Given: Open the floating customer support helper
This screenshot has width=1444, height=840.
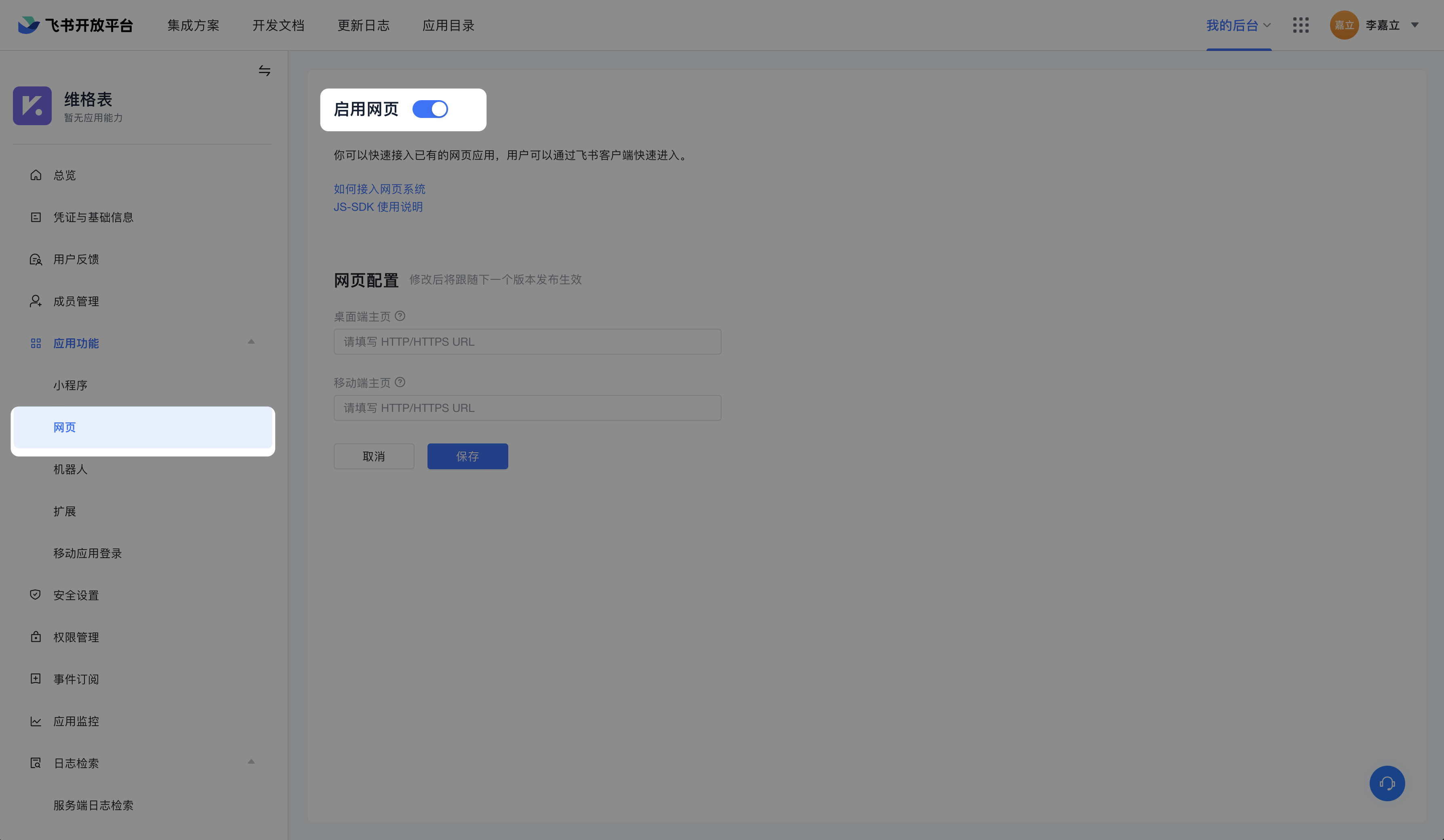Looking at the screenshot, I should pyautogui.click(x=1387, y=783).
